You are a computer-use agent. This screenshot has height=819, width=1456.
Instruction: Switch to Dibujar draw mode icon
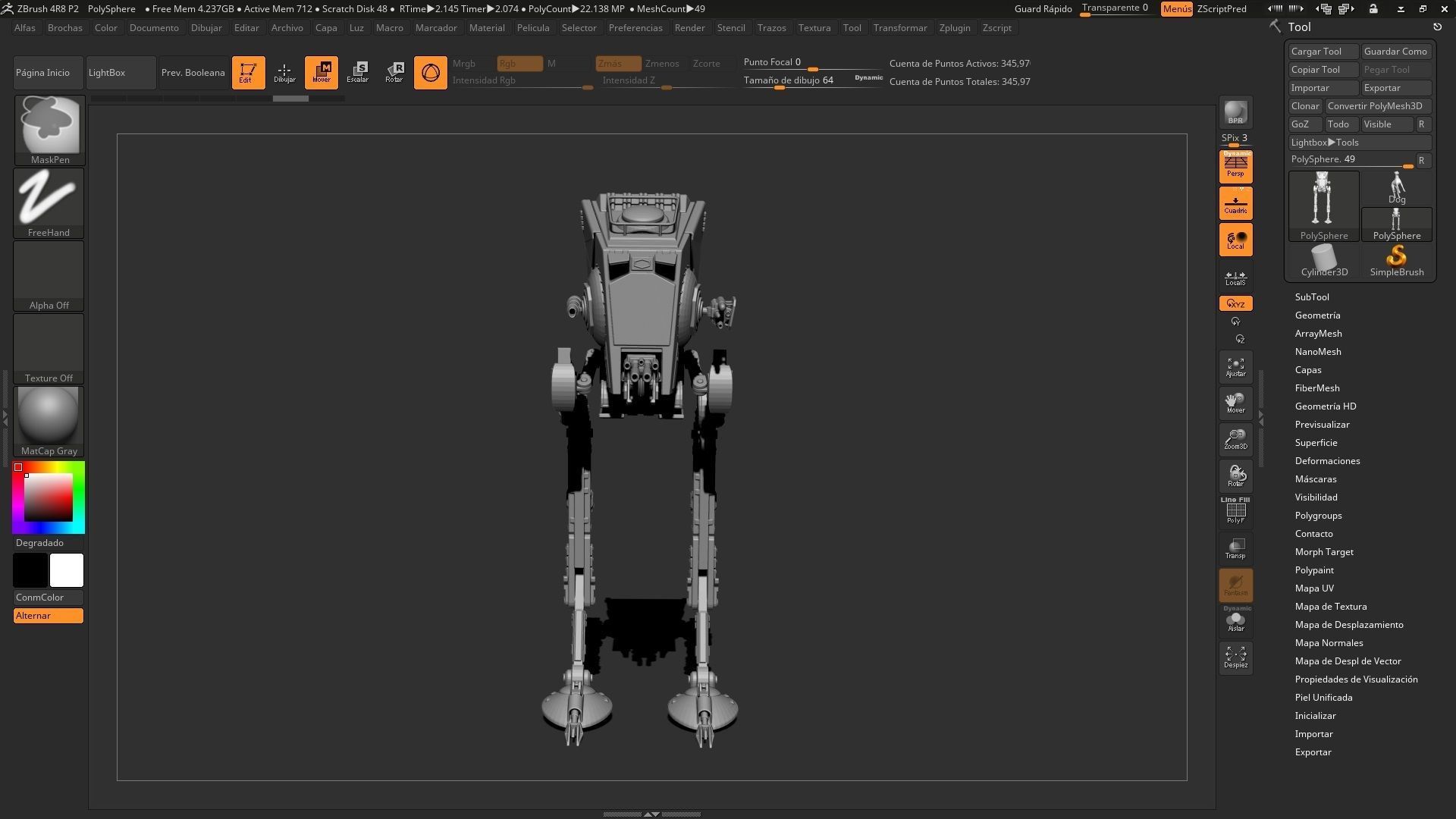284,72
